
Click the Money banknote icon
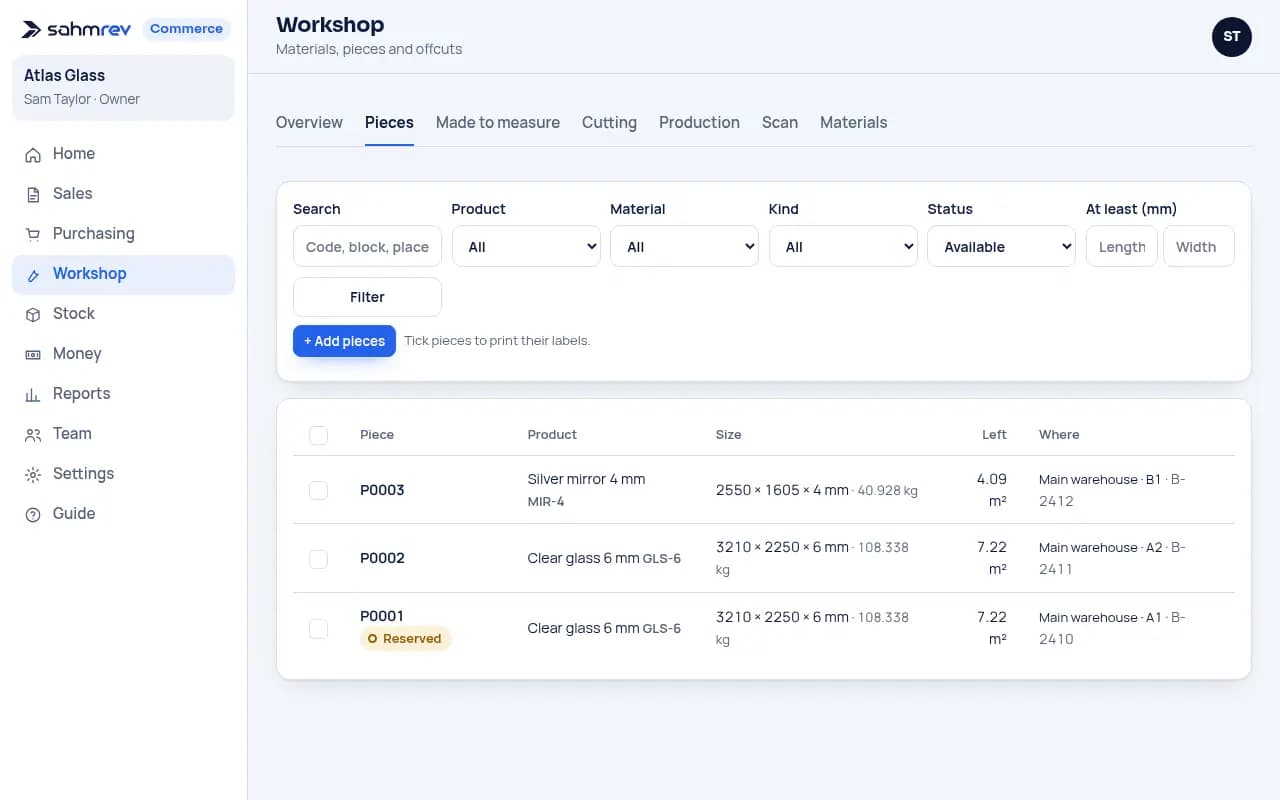pos(33,354)
